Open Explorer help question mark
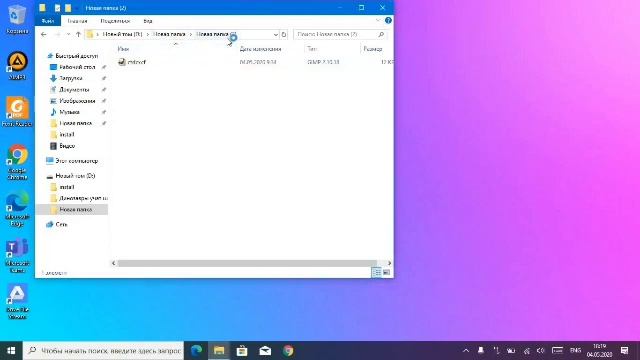Image resolution: width=640 pixels, height=360 pixels. point(388,20)
